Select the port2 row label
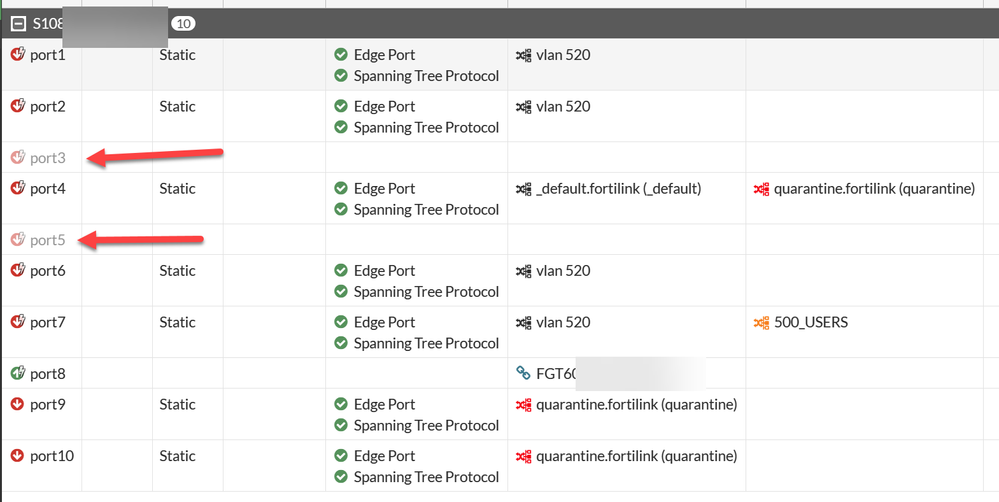 pyautogui.click(x=47, y=107)
